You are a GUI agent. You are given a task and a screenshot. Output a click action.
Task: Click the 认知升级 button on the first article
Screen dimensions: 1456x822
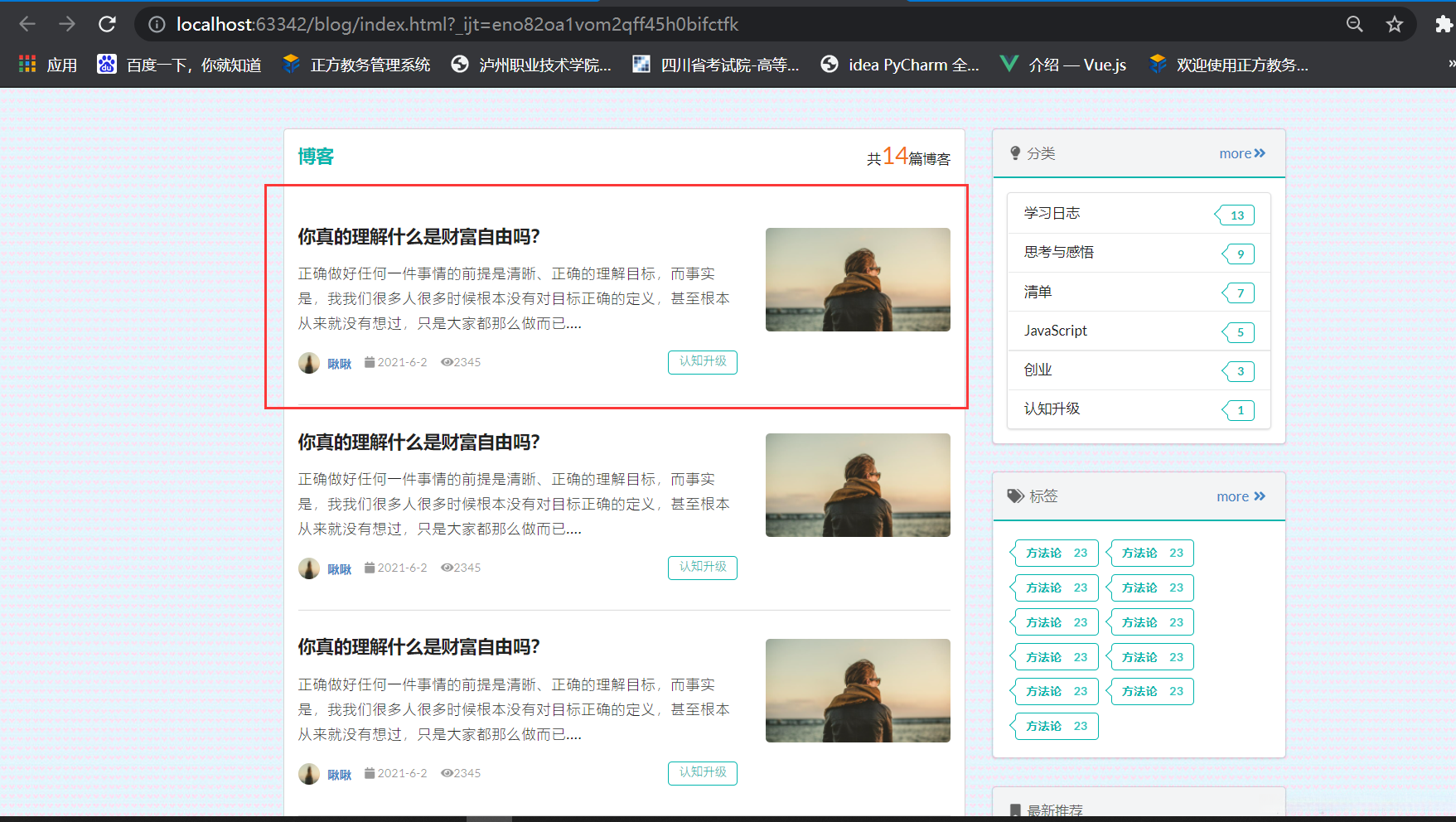702,362
